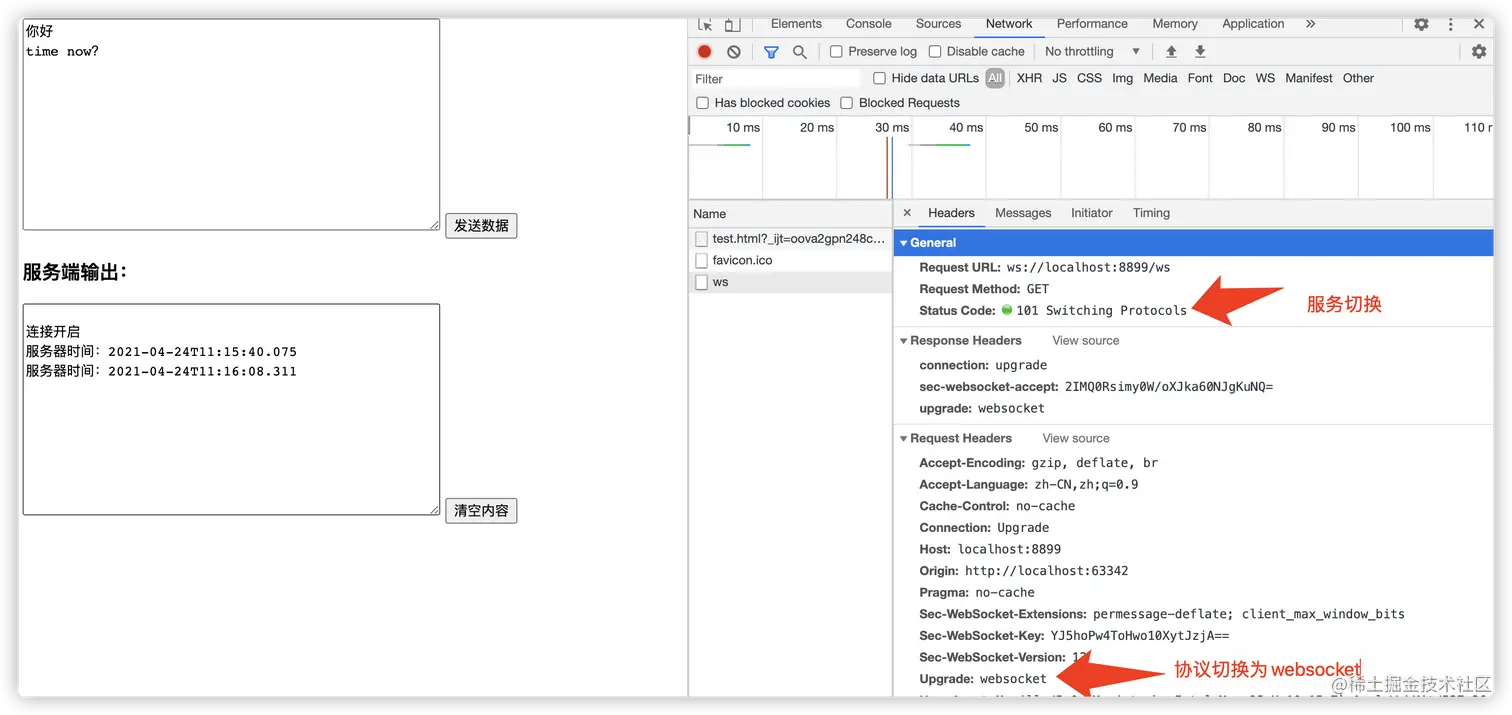The height and width of the screenshot is (715, 1512).
Task: Click the 发送数据 button
Action: click(x=481, y=226)
